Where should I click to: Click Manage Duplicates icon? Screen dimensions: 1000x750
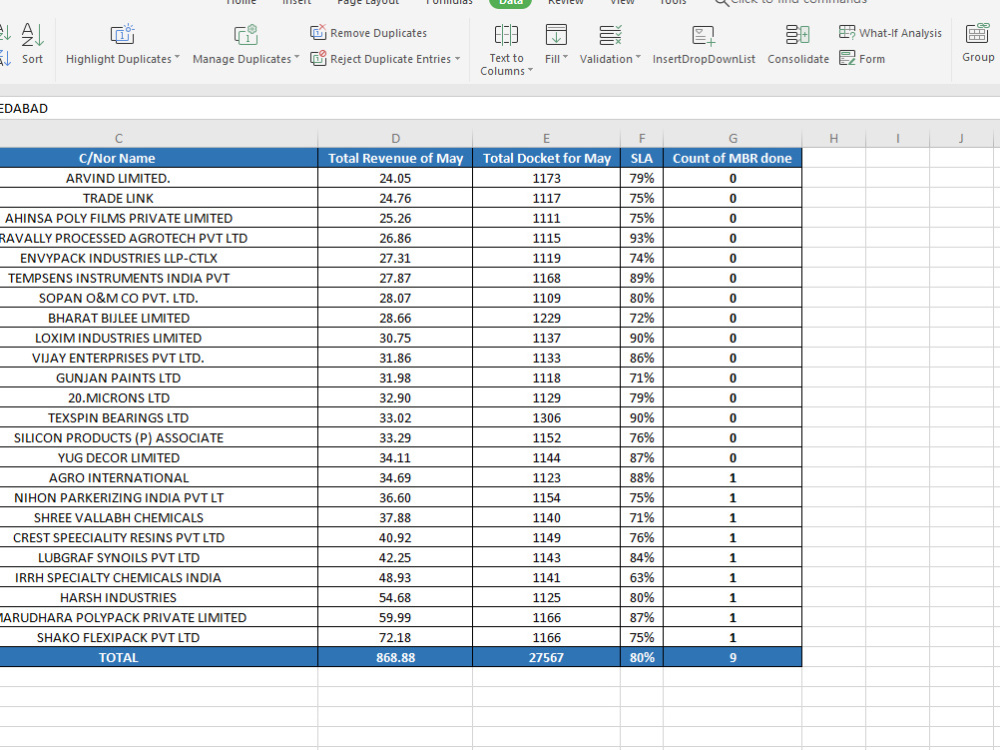(246, 34)
